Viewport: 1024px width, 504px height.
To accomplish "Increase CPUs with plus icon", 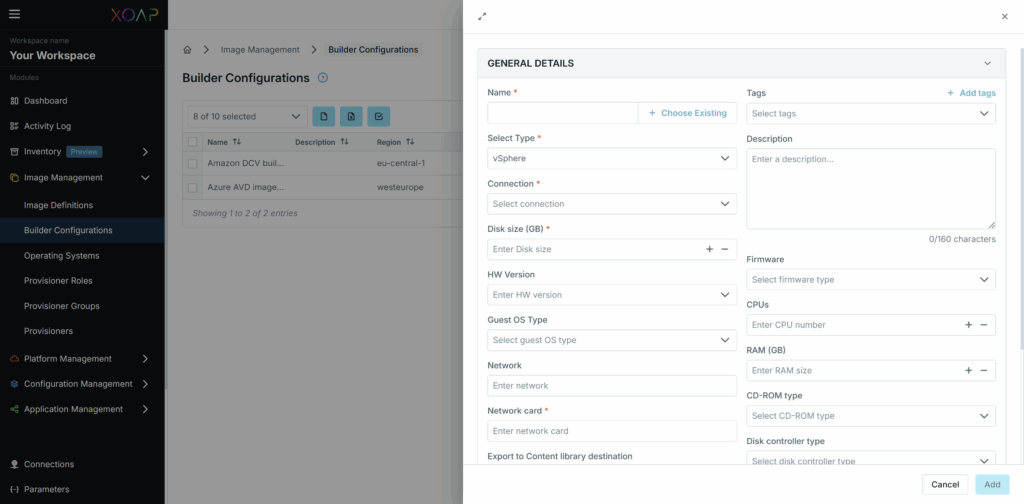I will pyautogui.click(x=968, y=325).
